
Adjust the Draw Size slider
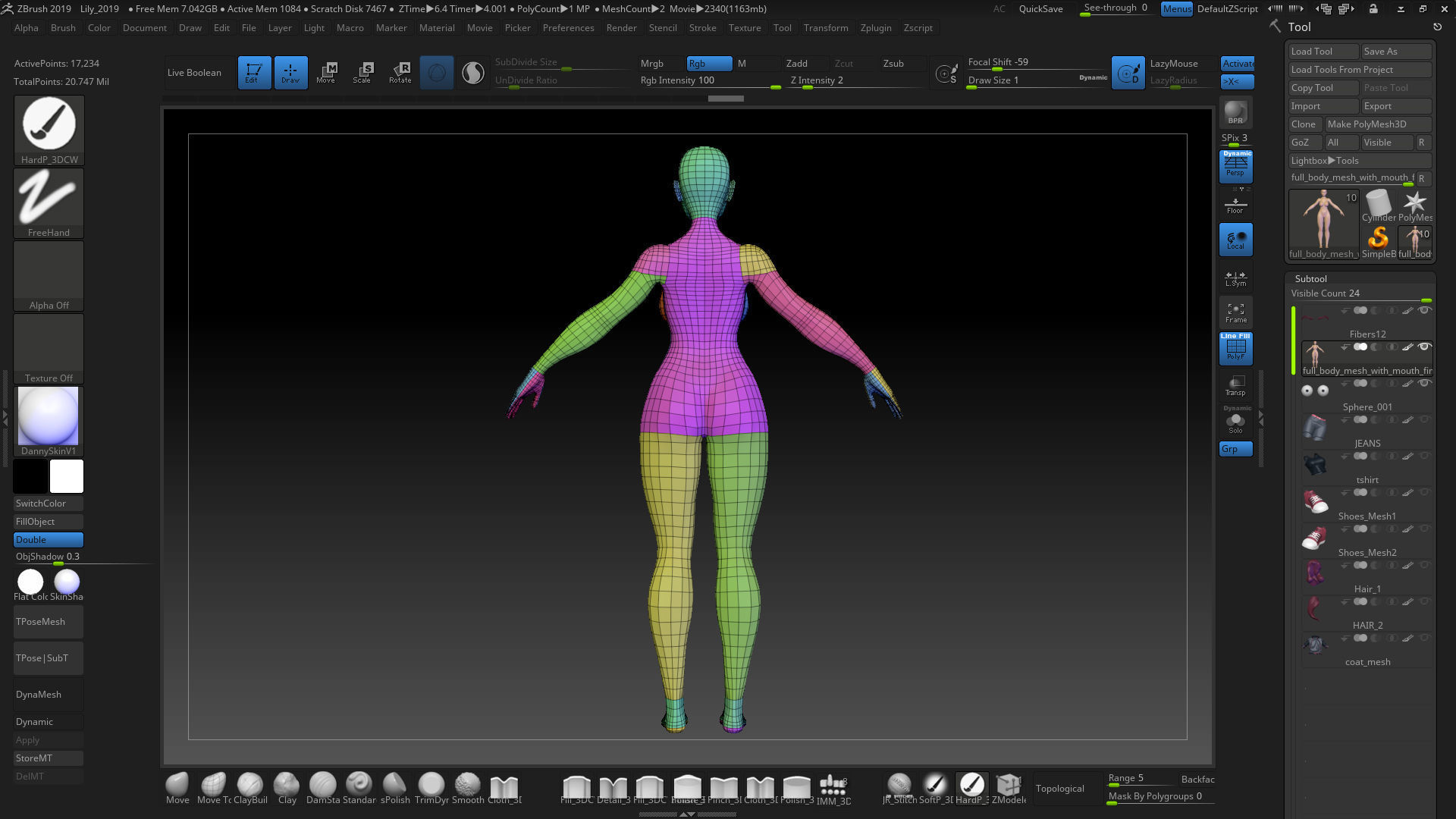pyautogui.click(x=1037, y=81)
